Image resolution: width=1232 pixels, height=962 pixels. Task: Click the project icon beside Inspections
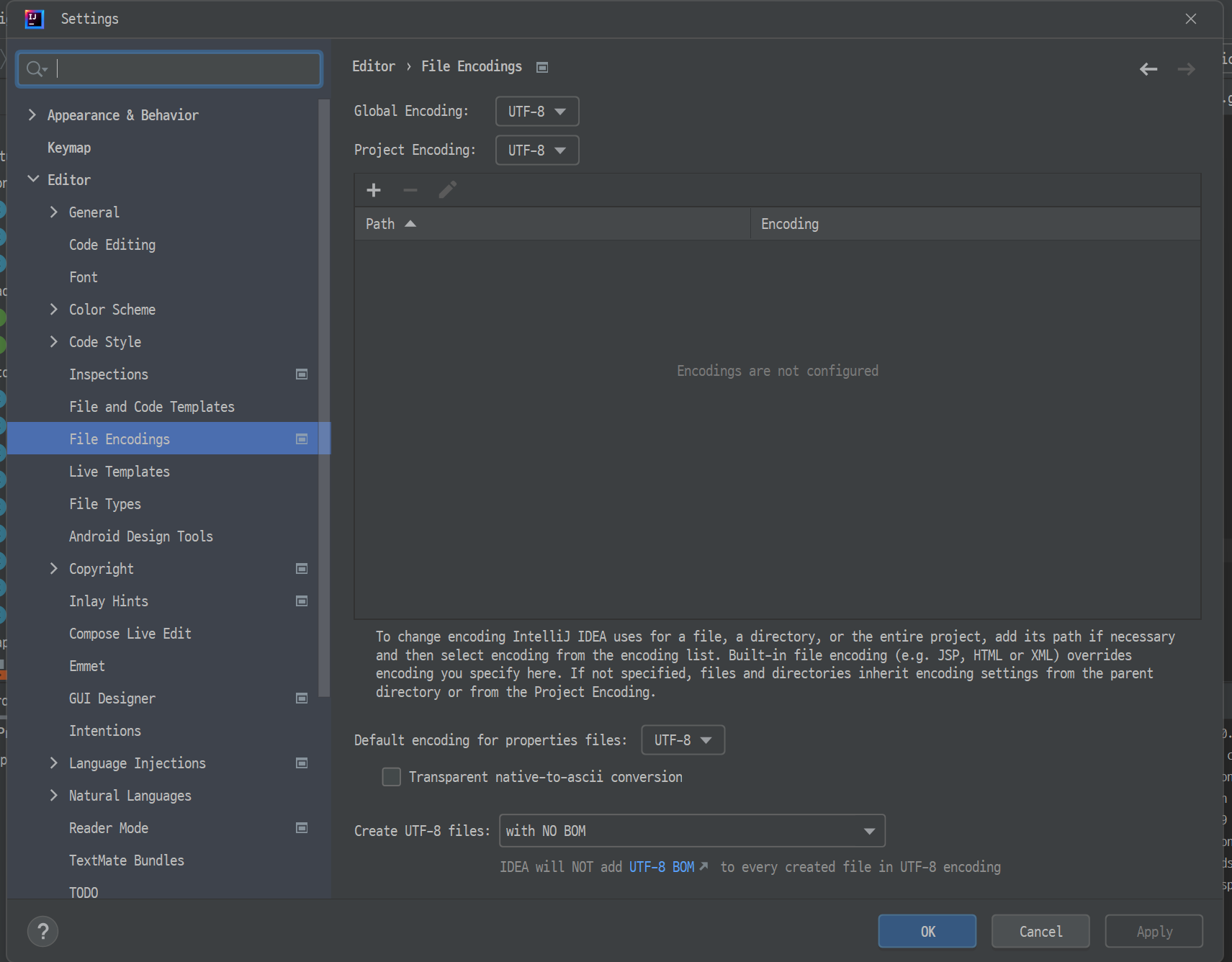click(302, 374)
